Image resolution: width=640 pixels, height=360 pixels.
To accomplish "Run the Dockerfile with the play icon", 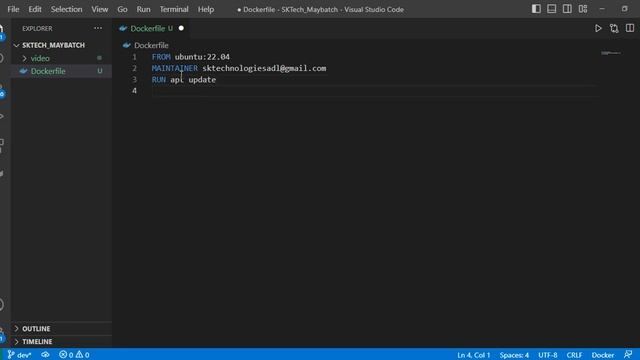I will [598, 28].
